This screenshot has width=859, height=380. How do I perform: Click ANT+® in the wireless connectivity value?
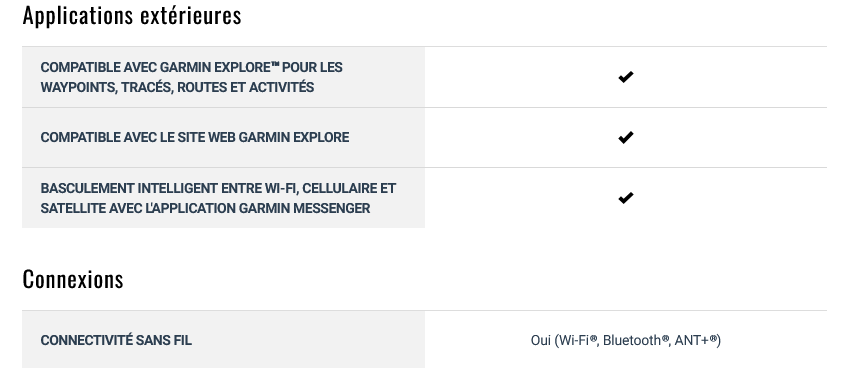[x=696, y=341]
